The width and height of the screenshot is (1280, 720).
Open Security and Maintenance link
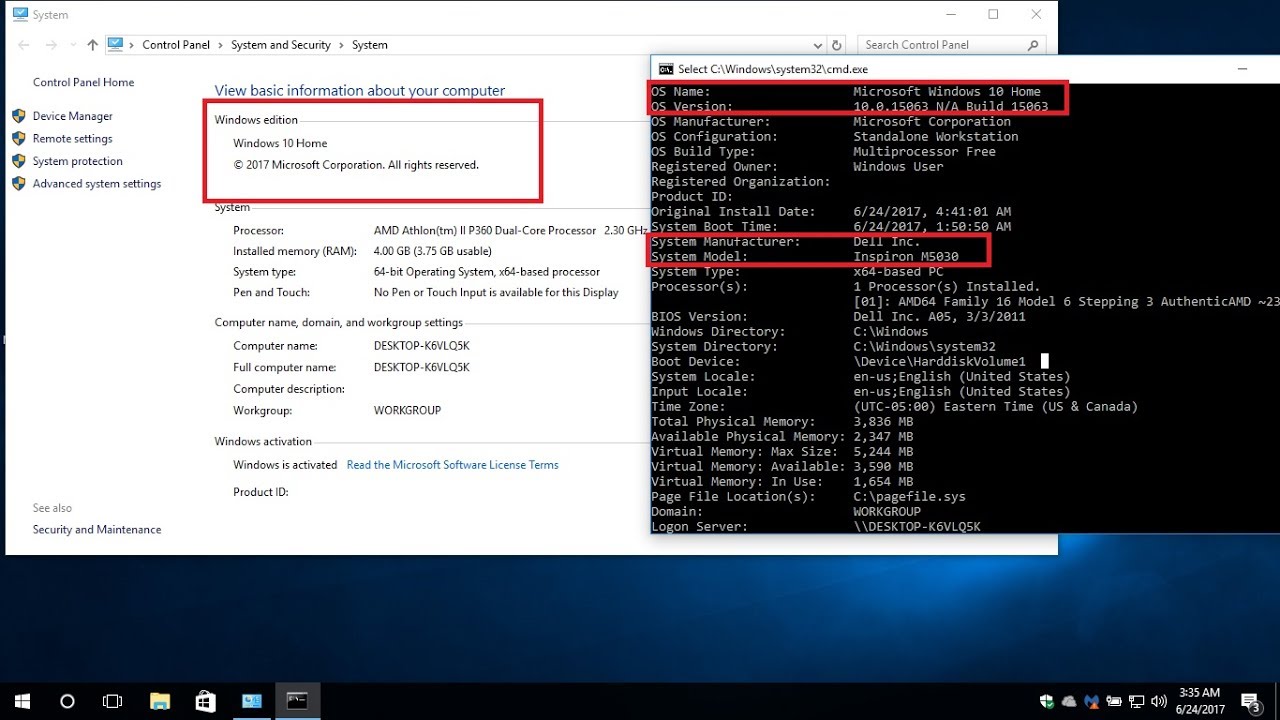tap(96, 530)
